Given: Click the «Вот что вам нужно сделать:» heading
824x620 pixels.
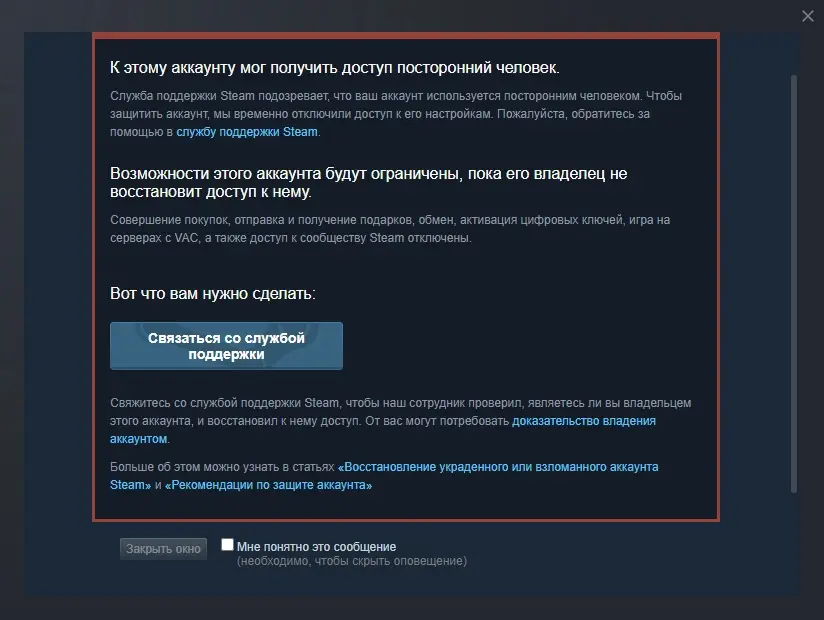Looking at the screenshot, I should point(213,293).
